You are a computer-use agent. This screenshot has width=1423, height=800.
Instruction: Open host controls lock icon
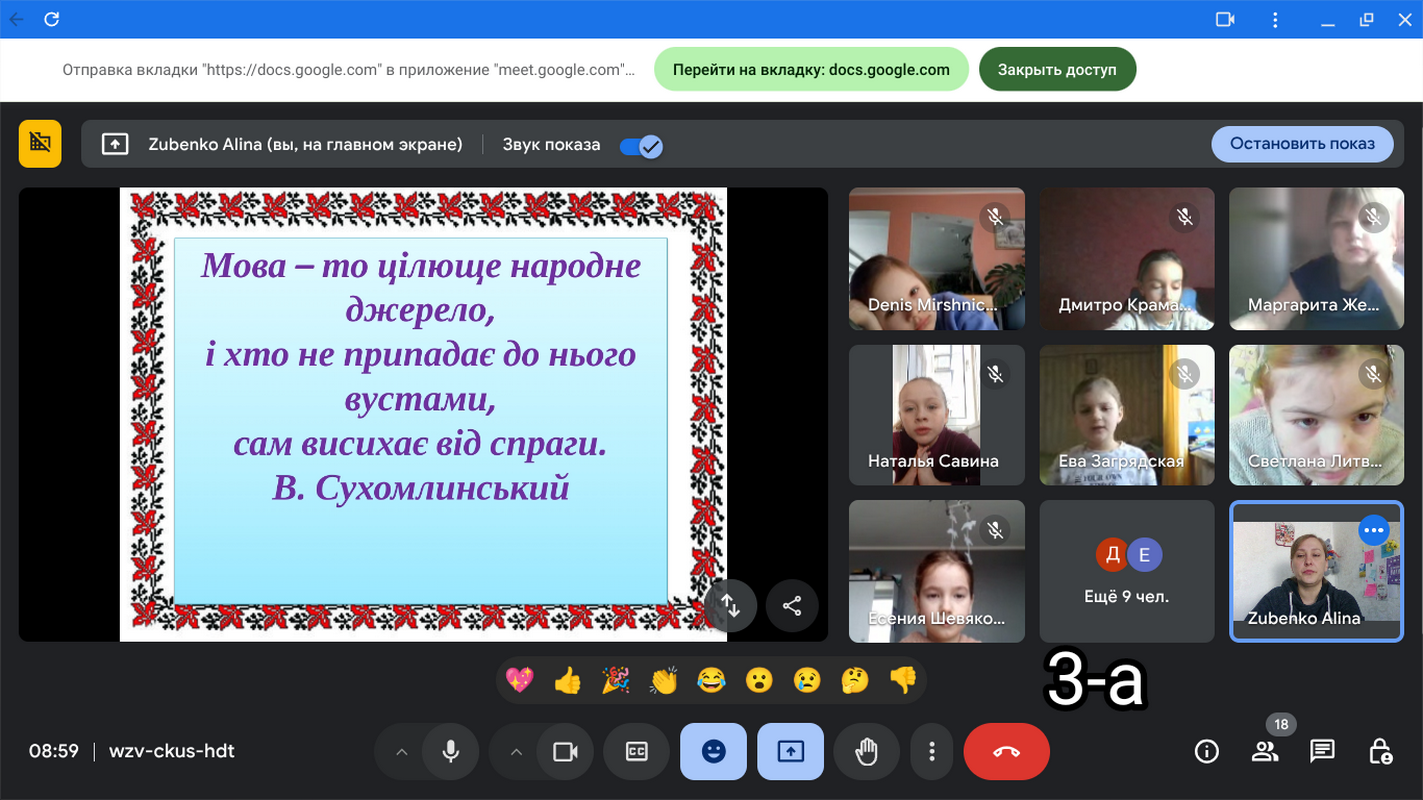1380,751
